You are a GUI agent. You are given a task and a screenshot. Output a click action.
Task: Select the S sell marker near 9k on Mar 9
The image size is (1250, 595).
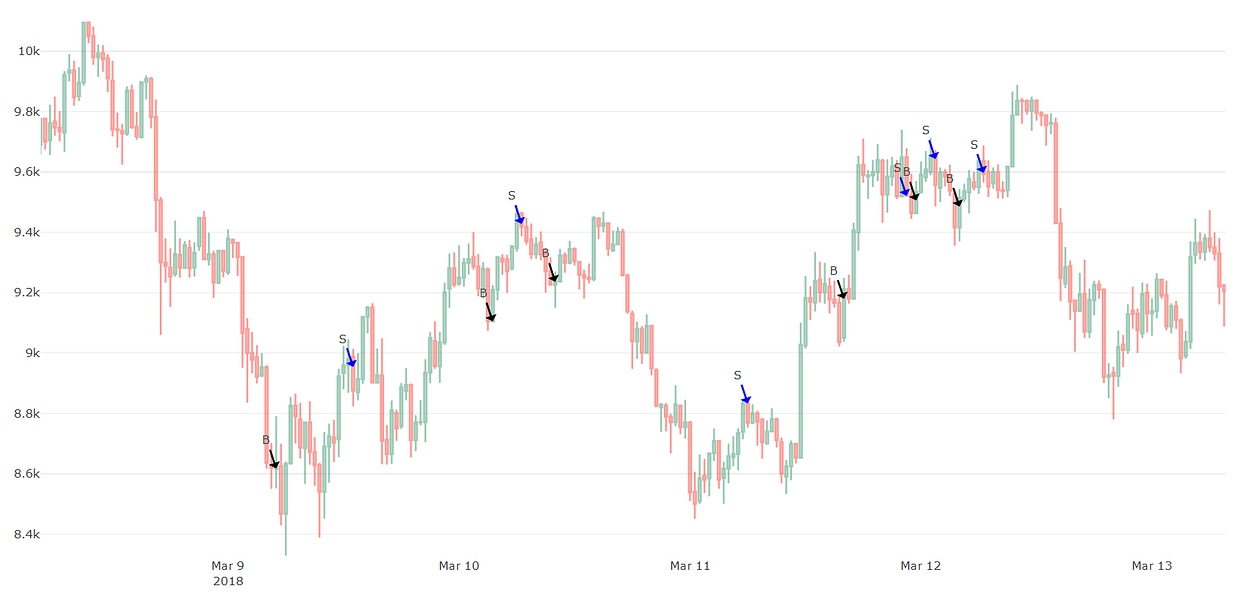coord(343,339)
